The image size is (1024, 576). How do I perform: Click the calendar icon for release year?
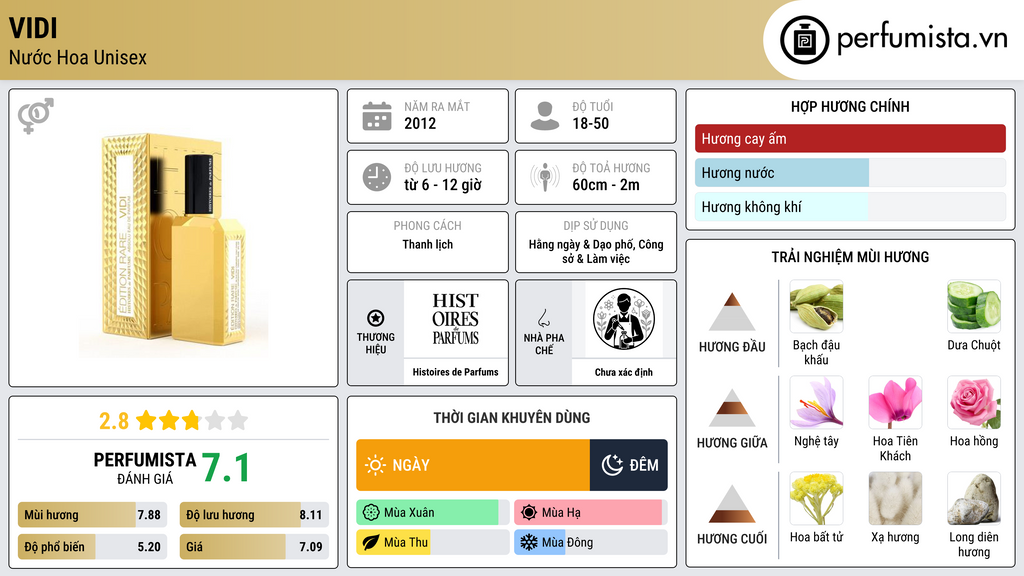click(377, 116)
